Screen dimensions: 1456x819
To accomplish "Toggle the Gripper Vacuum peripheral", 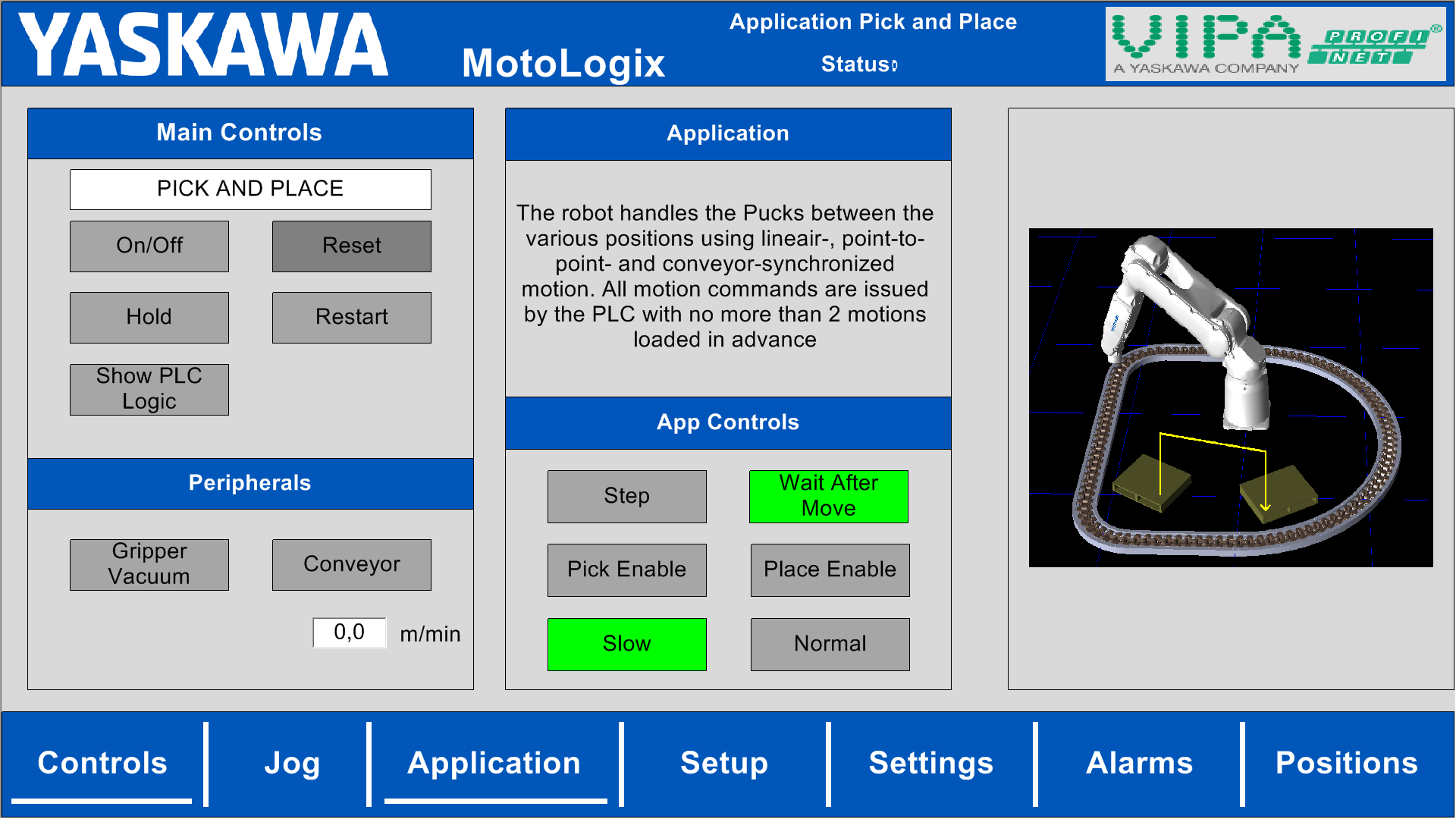I will tap(149, 565).
